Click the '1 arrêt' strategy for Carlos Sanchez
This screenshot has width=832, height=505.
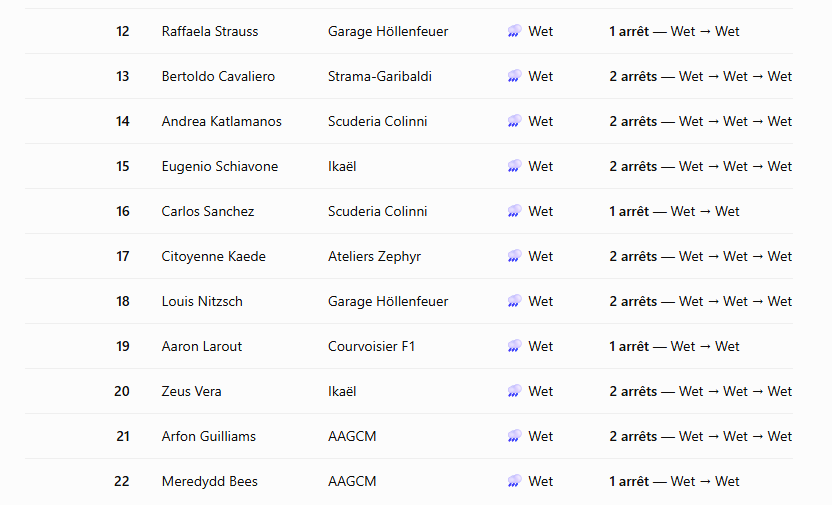(x=629, y=211)
